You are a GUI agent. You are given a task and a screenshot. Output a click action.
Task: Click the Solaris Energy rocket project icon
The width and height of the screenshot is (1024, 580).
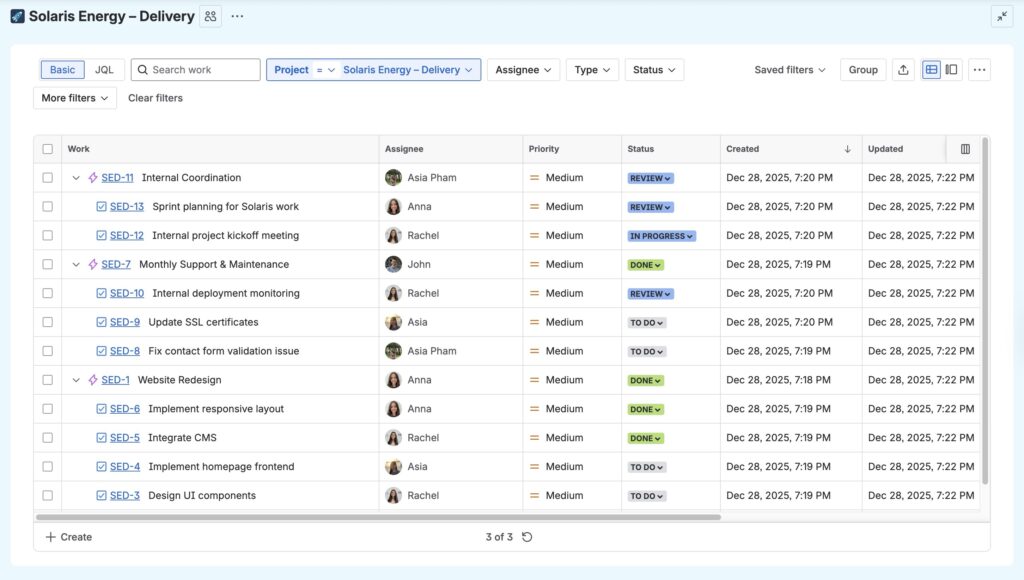click(x=15, y=16)
